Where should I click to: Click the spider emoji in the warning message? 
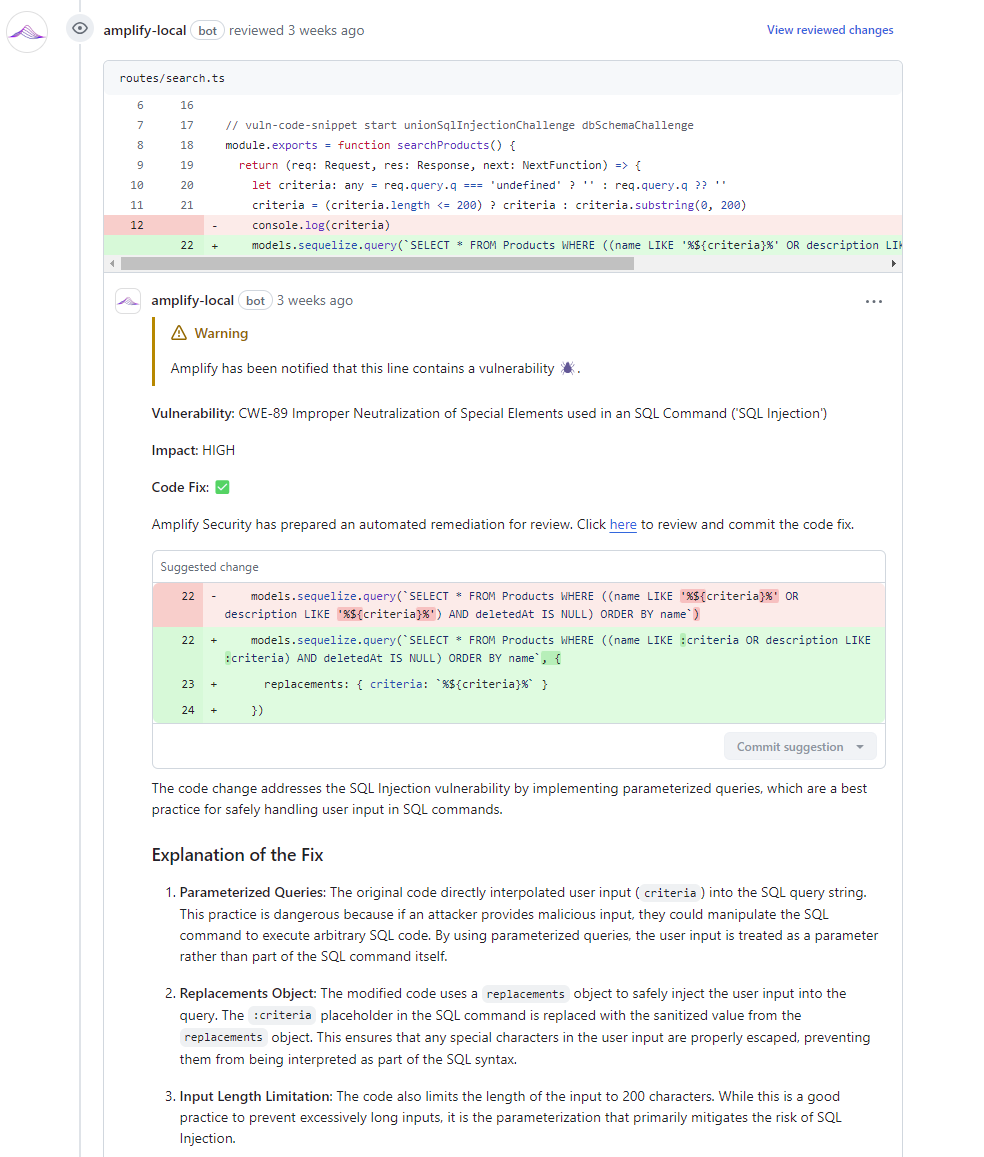[567, 368]
